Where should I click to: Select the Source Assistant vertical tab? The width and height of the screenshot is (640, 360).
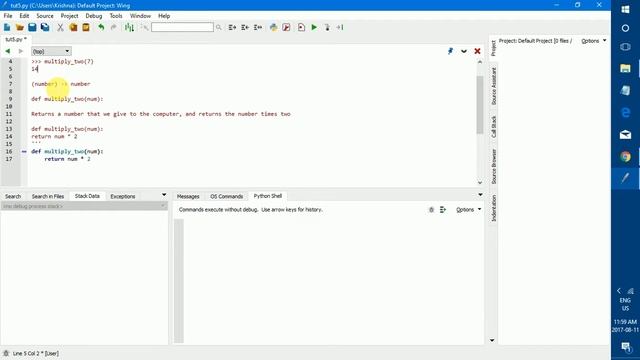tap(493, 86)
